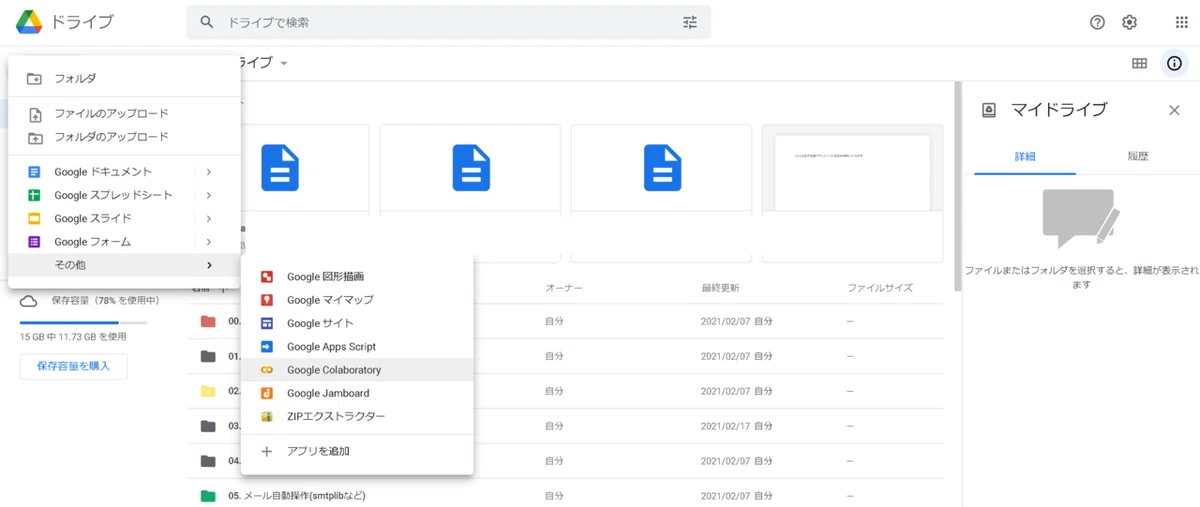Open the Settings gear icon
The height and width of the screenshot is (507, 1200).
pos(1129,22)
